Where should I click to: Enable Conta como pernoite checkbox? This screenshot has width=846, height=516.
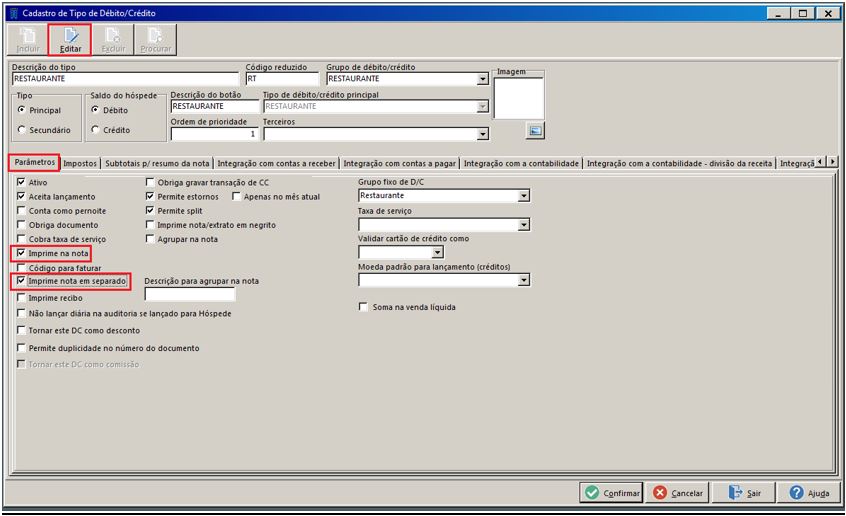(x=21, y=210)
